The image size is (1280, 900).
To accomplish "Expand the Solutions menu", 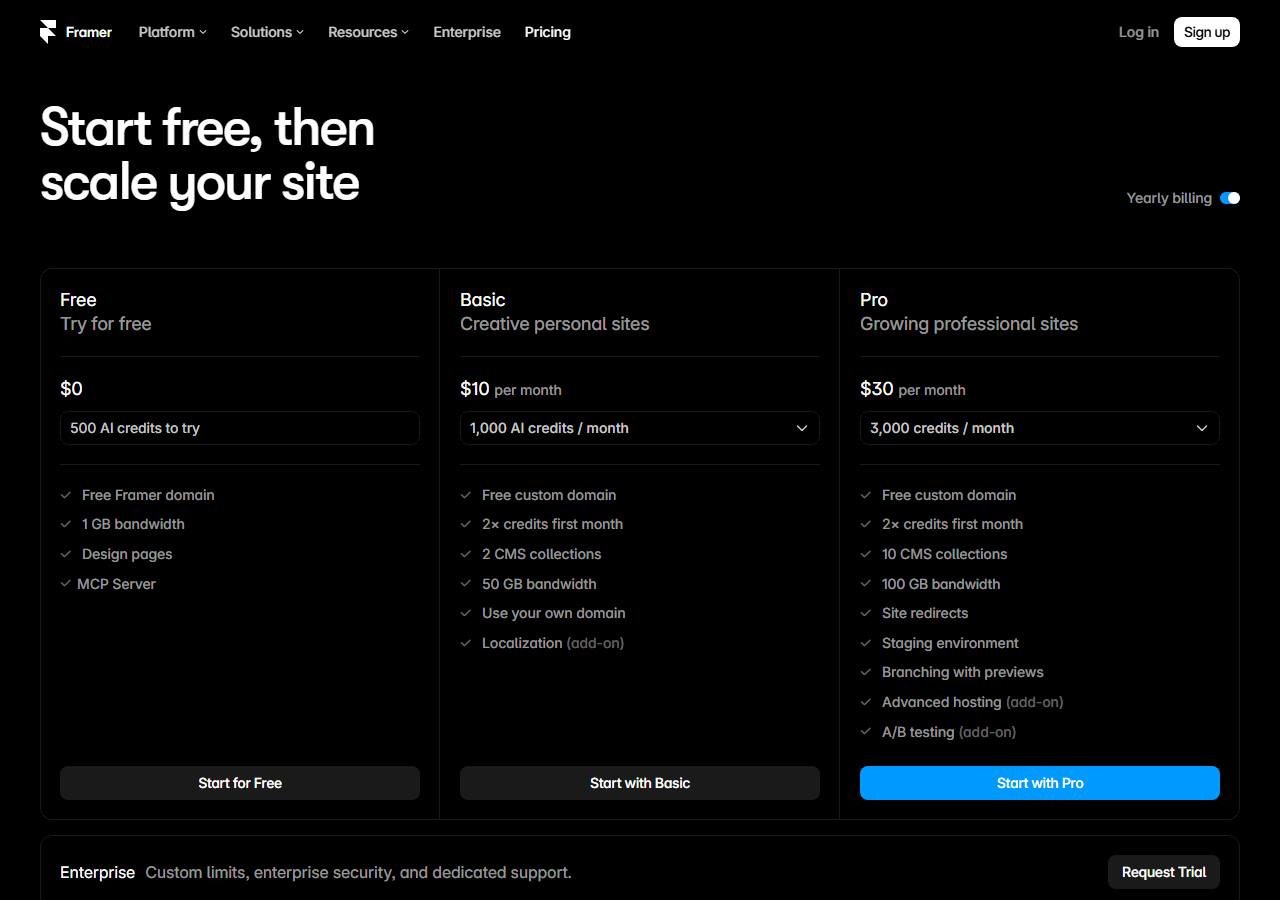I will point(267,32).
